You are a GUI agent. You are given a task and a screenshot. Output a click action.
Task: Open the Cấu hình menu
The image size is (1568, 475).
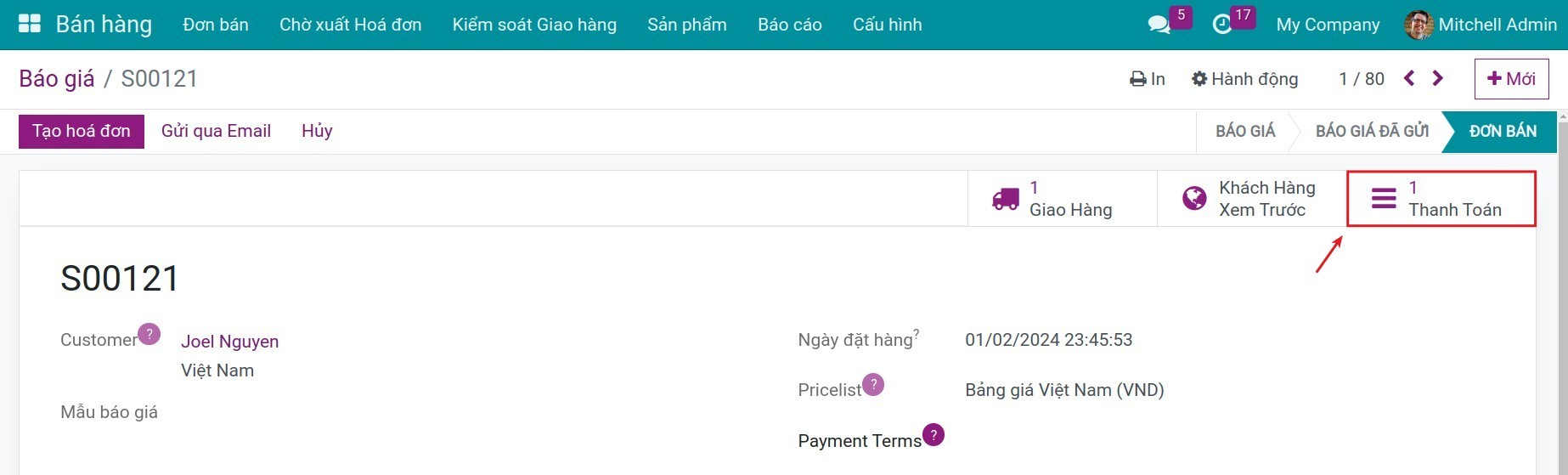(x=888, y=25)
